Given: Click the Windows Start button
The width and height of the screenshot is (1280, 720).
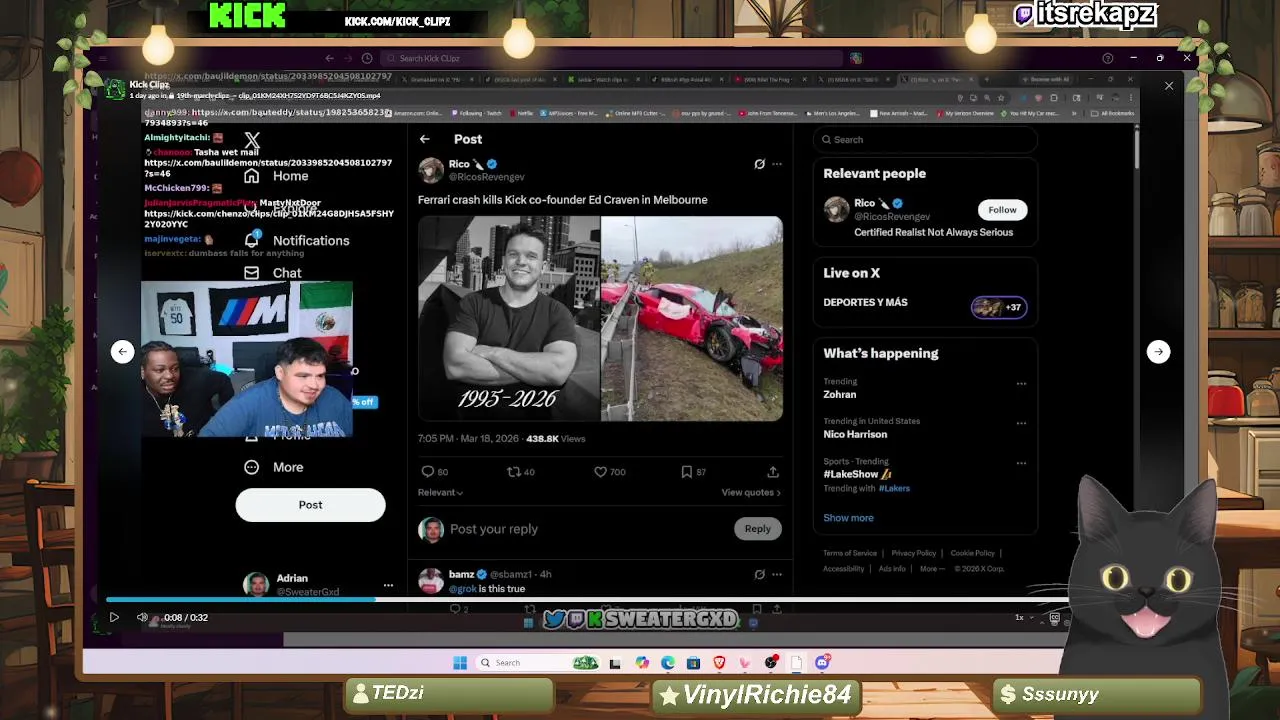Looking at the screenshot, I should pos(460,663).
